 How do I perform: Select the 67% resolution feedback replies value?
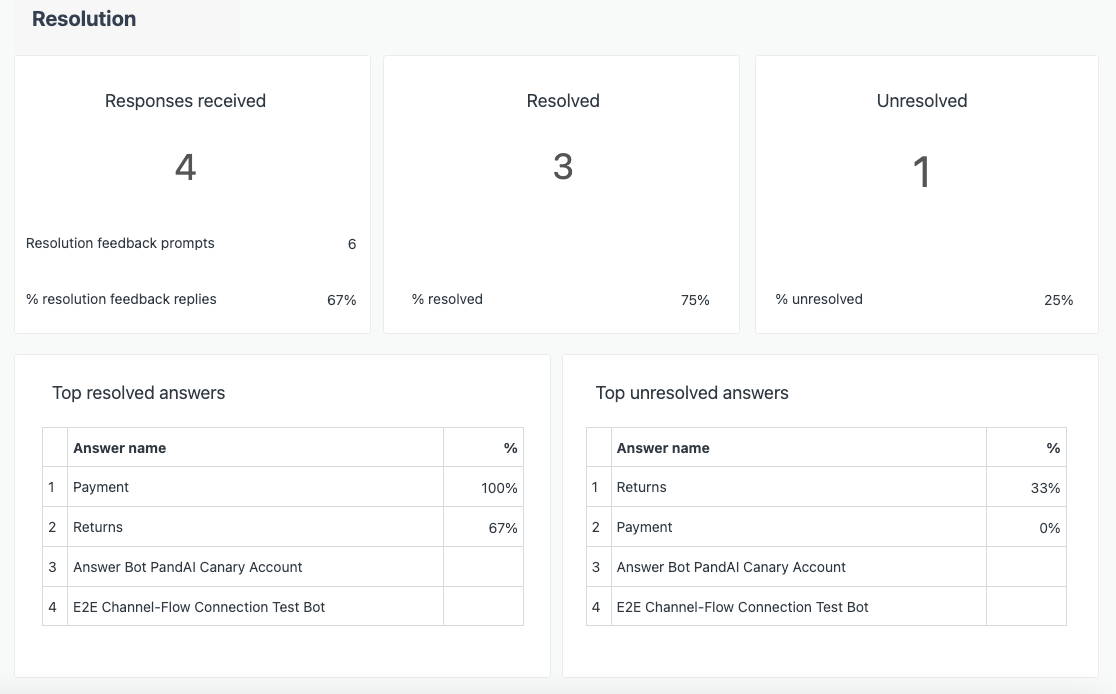(342, 299)
